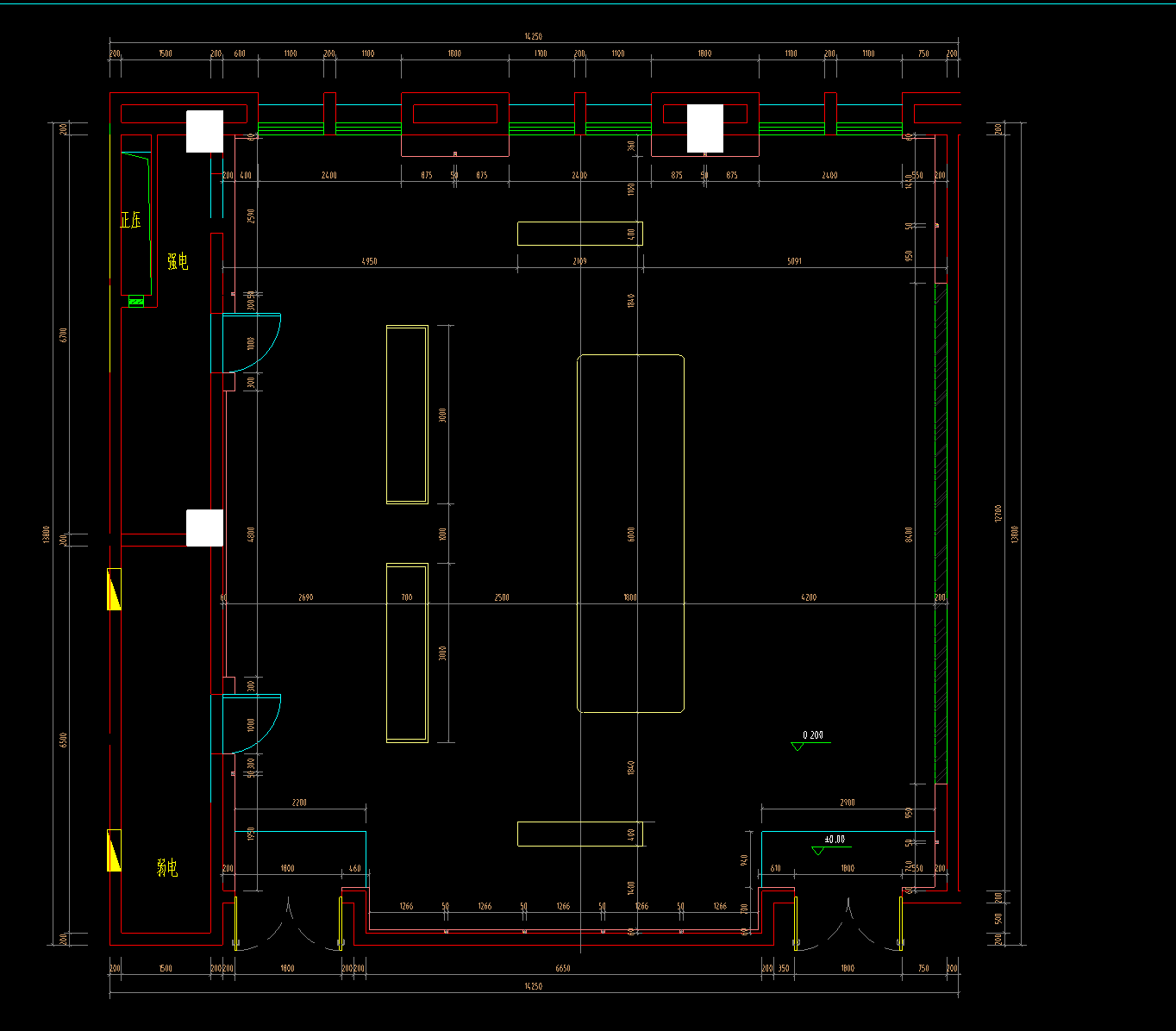Select the bottom 14250 overall dimension
The image size is (1176, 1031).
[x=534, y=986]
